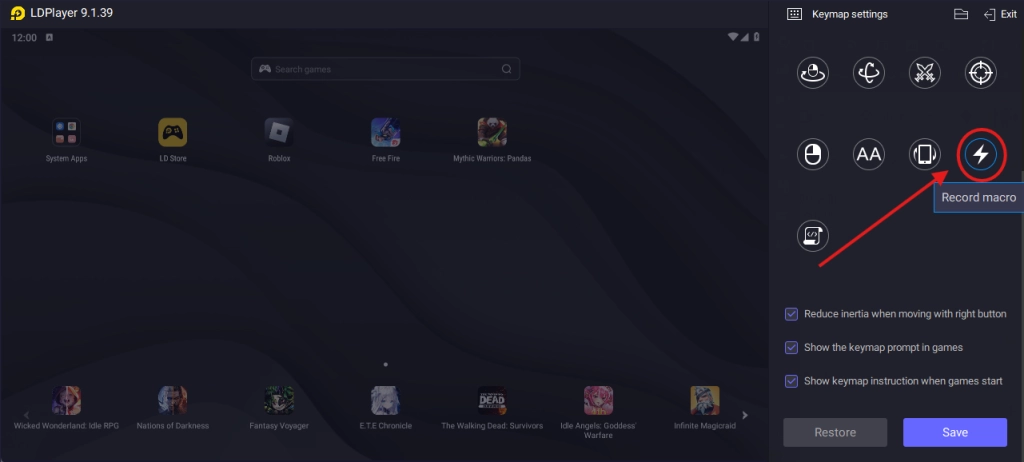Click the Record macro lightning icon
The width and height of the screenshot is (1024, 462).
click(x=981, y=155)
